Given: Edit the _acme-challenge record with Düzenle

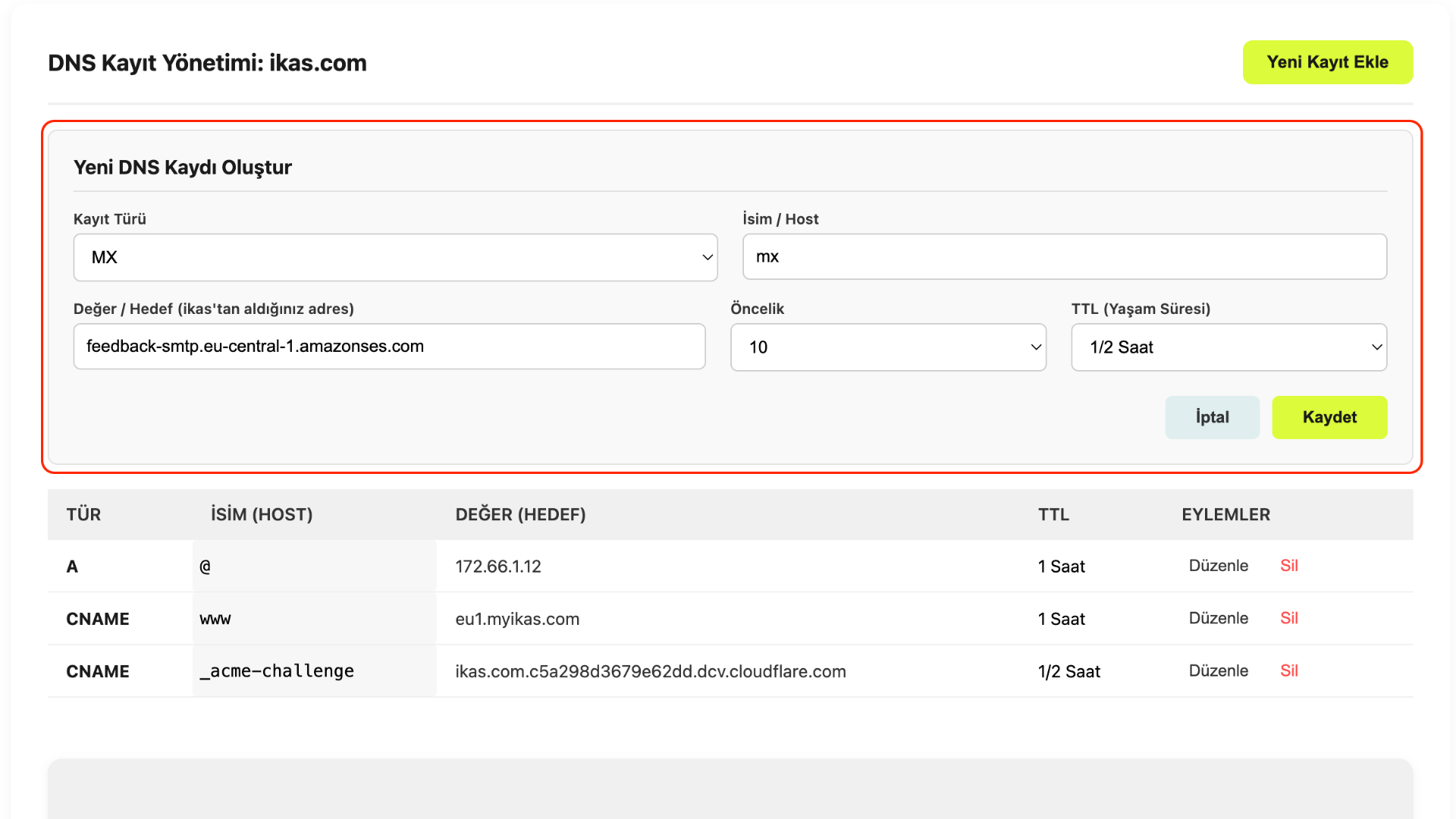Looking at the screenshot, I should point(1218,670).
